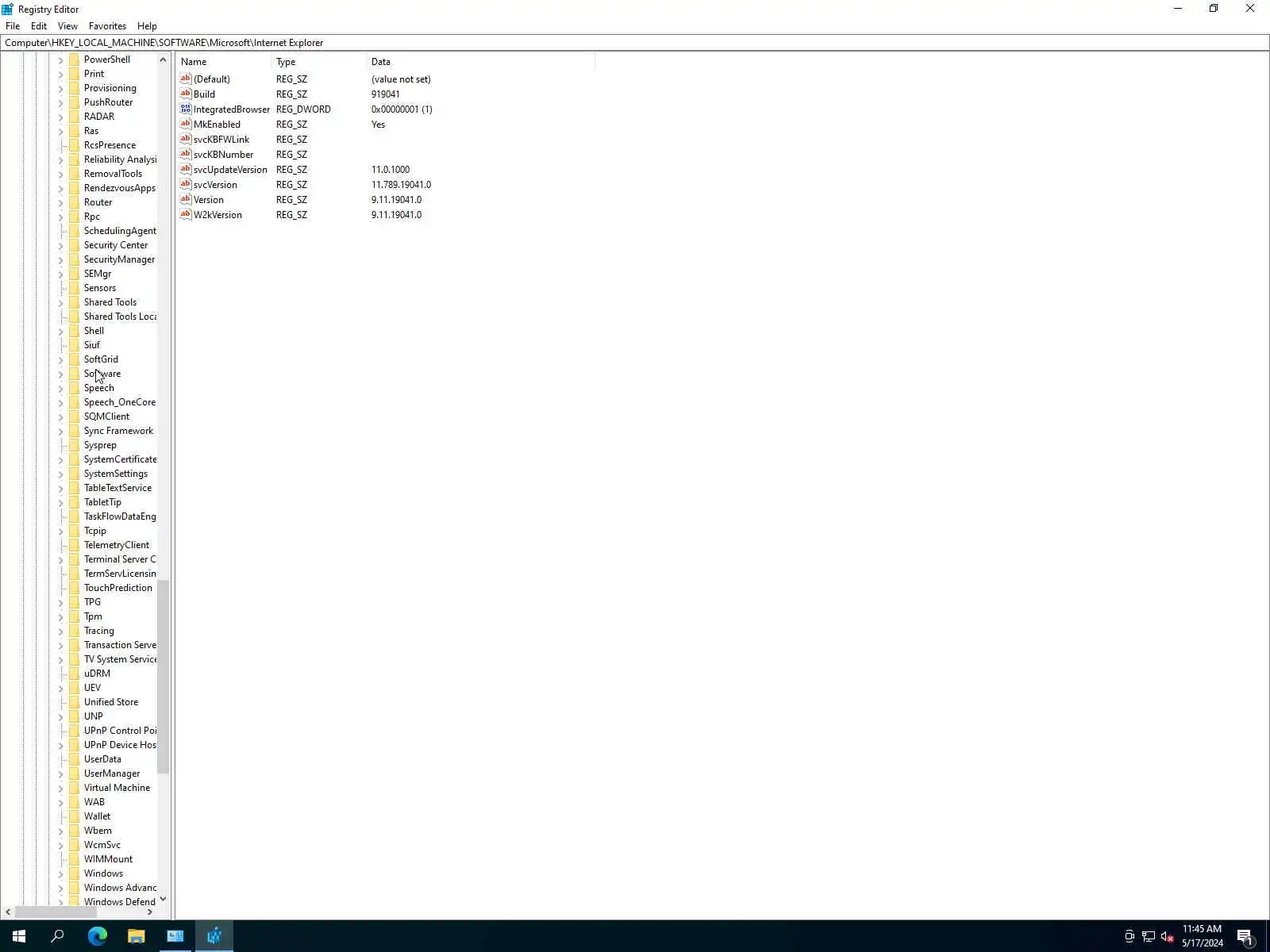Image resolution: width=1270 pixels, height=952 pixels.
Task: Click the Wallet folder icon
Action: 75,816
